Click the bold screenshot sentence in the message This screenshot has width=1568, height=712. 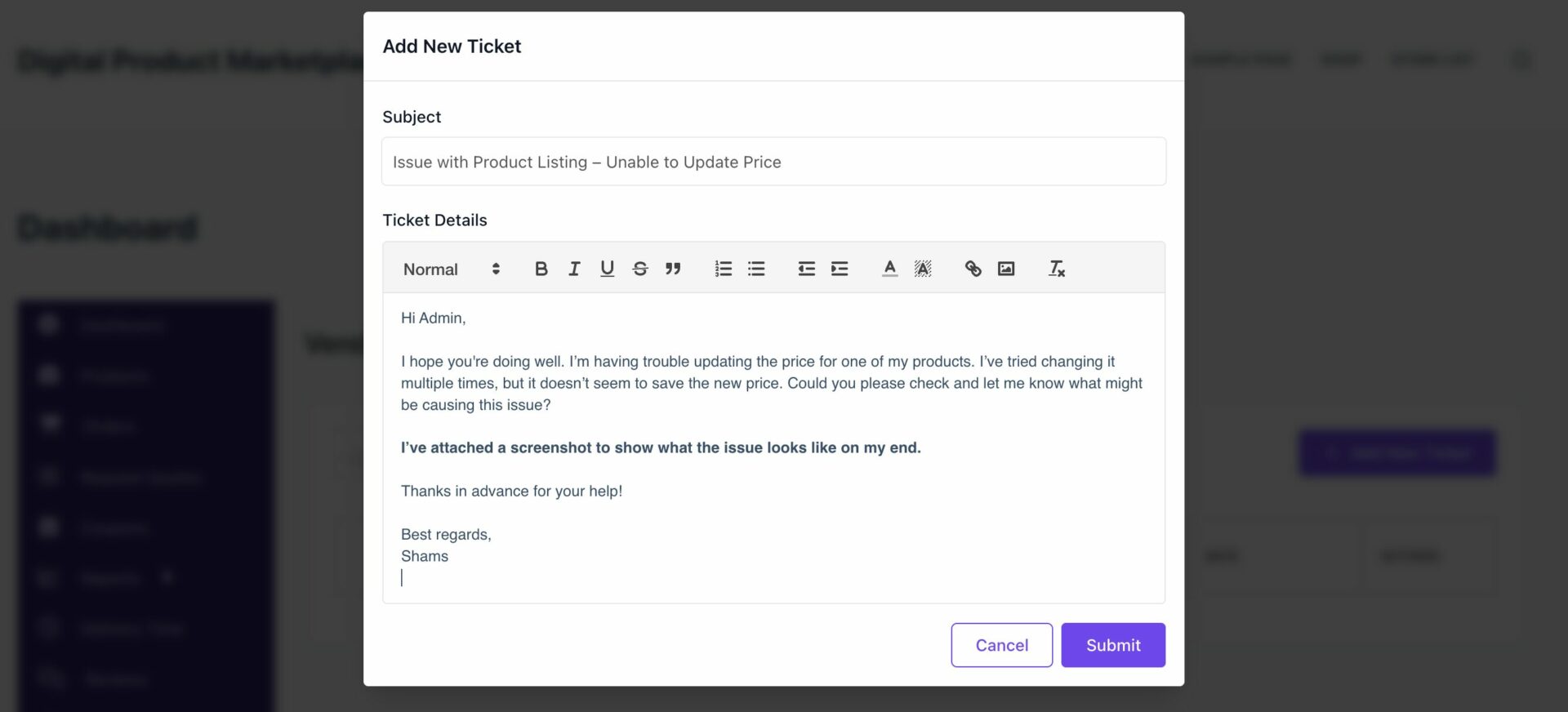click(x=660, y=447)
